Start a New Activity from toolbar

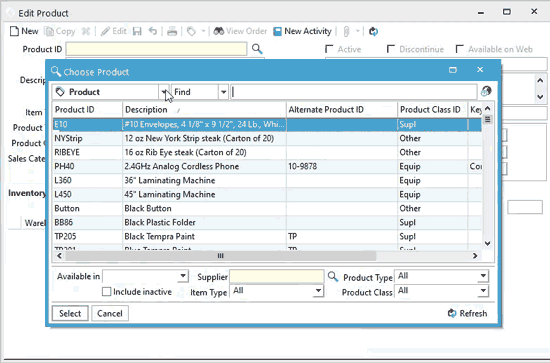point(302,31)
